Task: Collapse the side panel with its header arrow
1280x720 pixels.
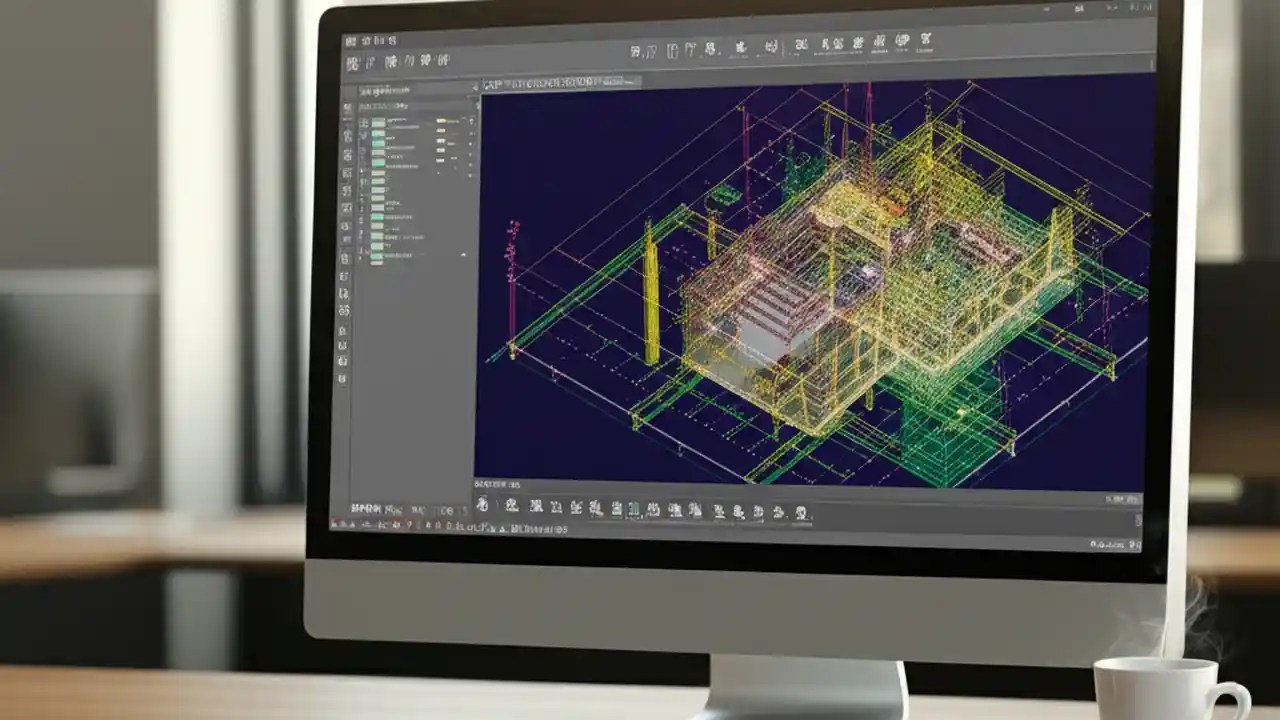Action: point(475,92)
